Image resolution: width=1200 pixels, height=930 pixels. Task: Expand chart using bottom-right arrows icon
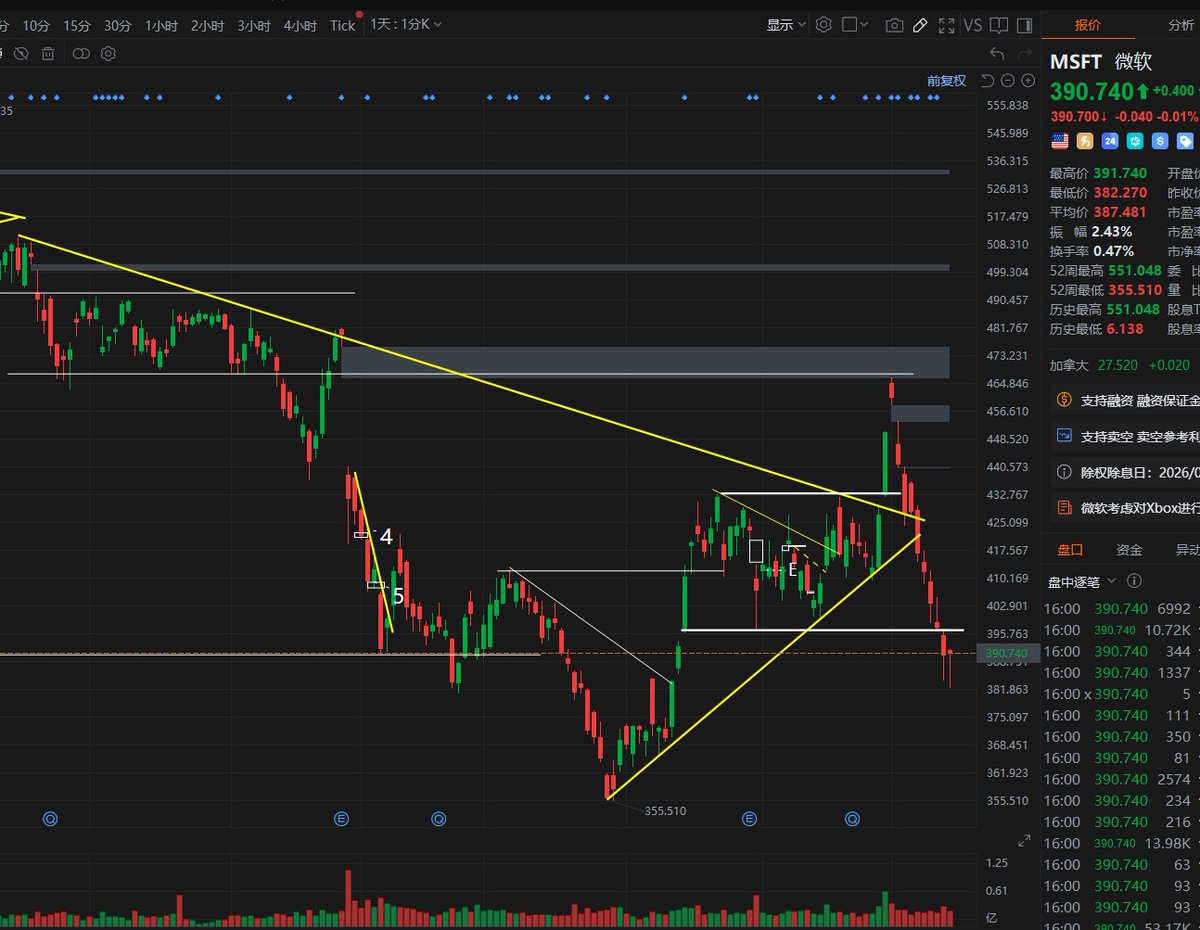[1023, 842]
